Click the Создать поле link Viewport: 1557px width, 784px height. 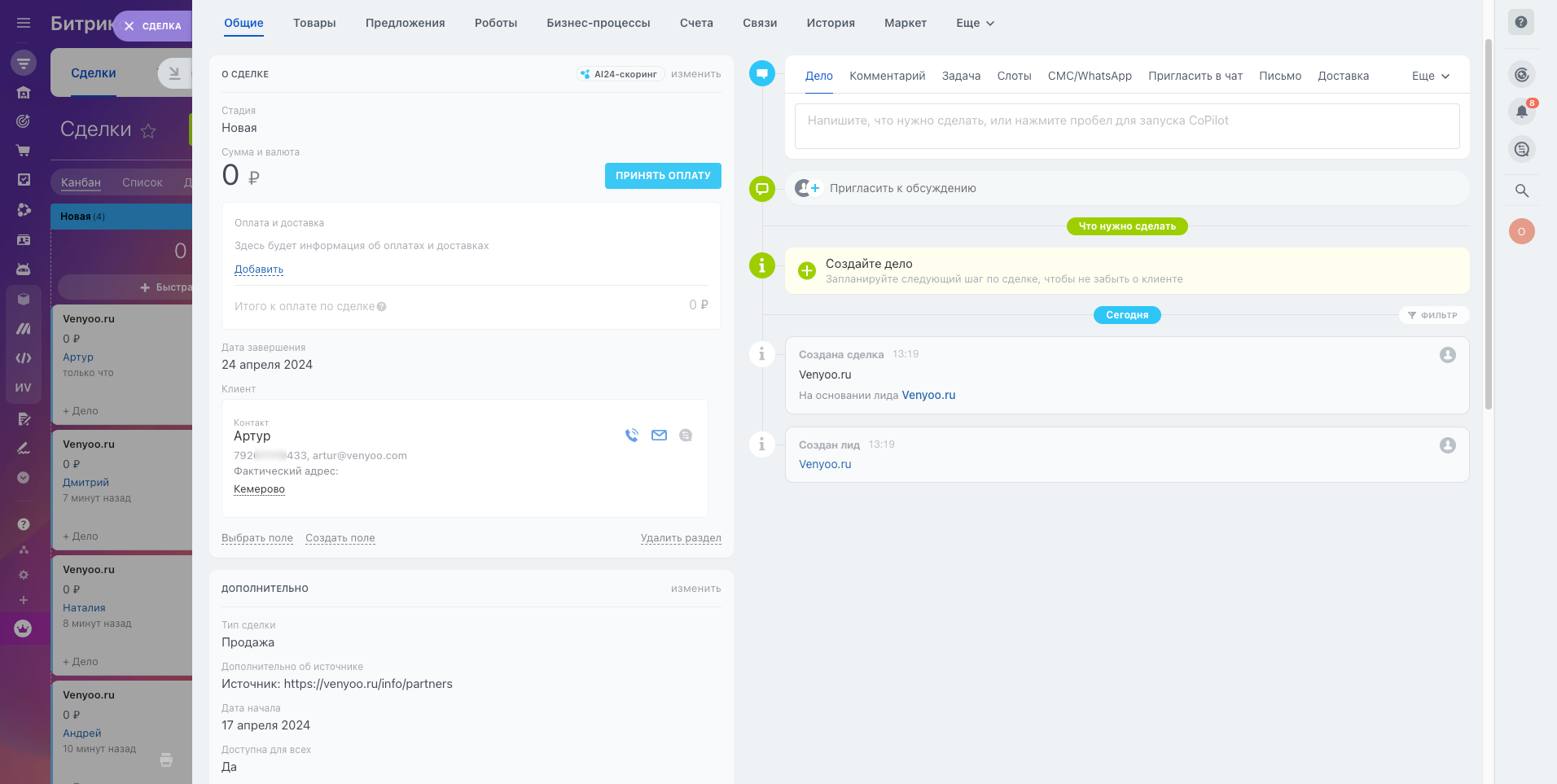[340, 538]
